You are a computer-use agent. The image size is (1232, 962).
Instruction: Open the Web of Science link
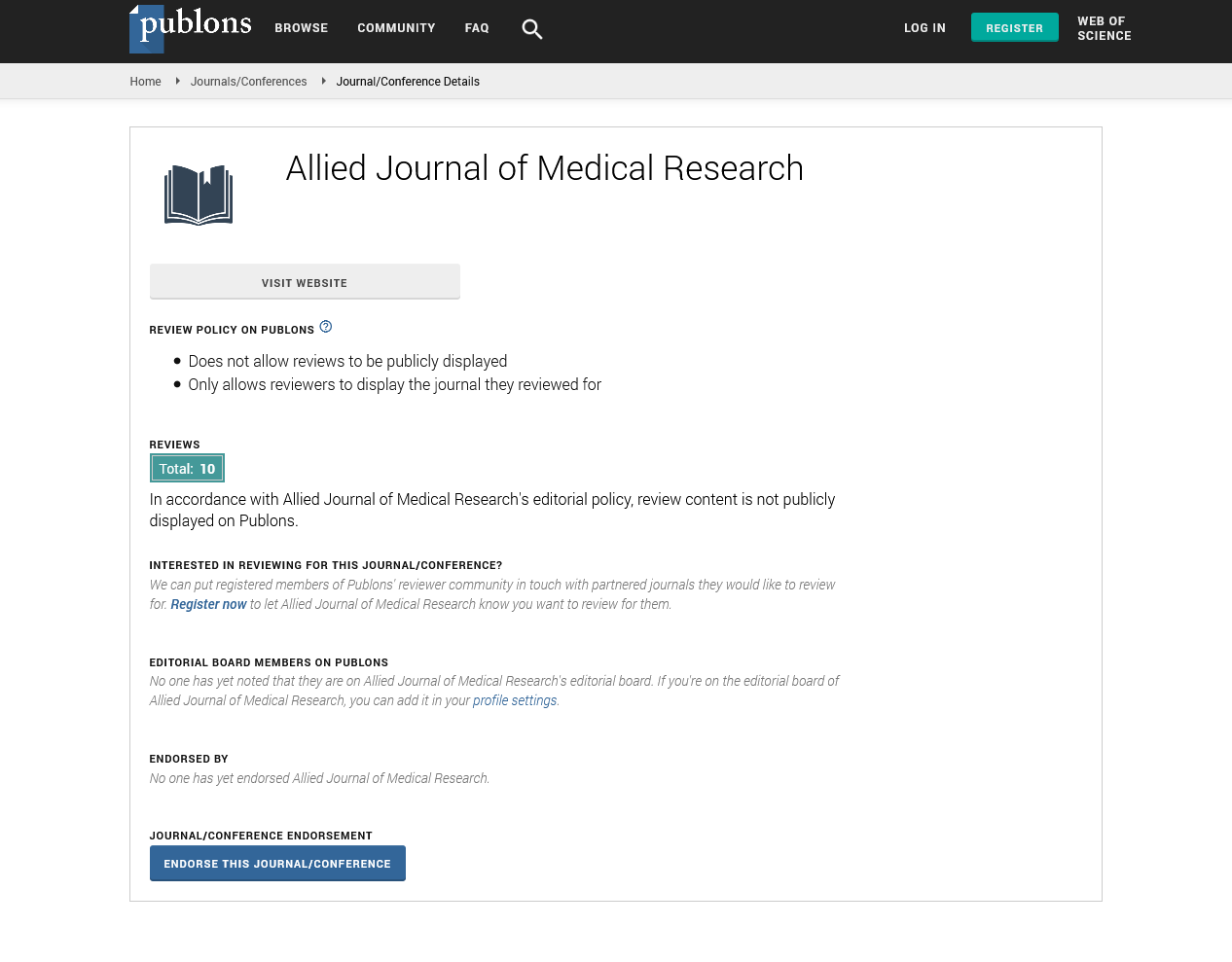click(1104, 28)
